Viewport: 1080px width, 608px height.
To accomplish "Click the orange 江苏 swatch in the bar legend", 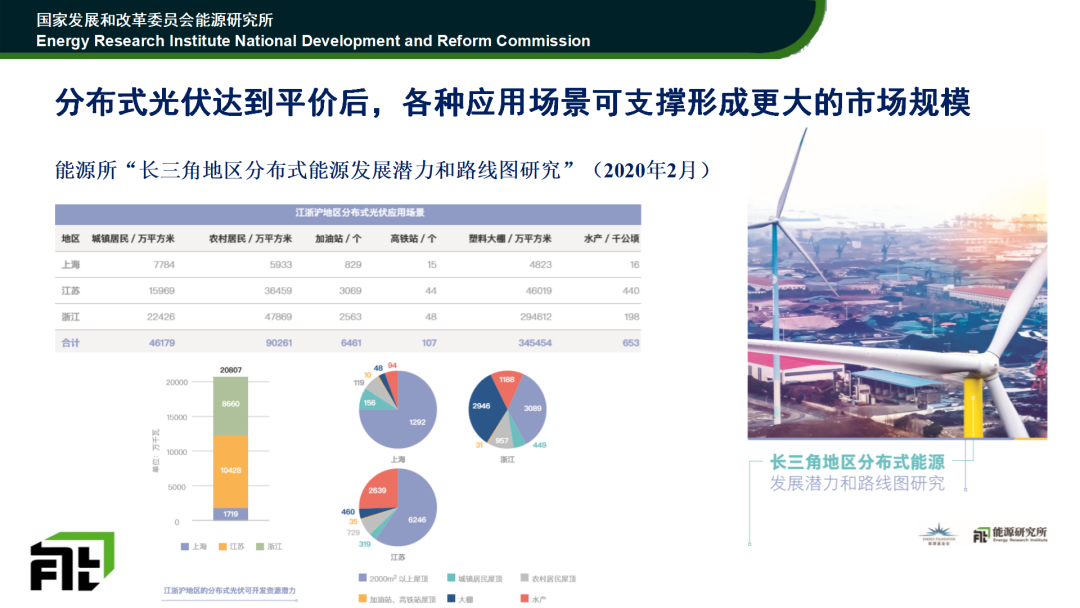I will [222, 547].
